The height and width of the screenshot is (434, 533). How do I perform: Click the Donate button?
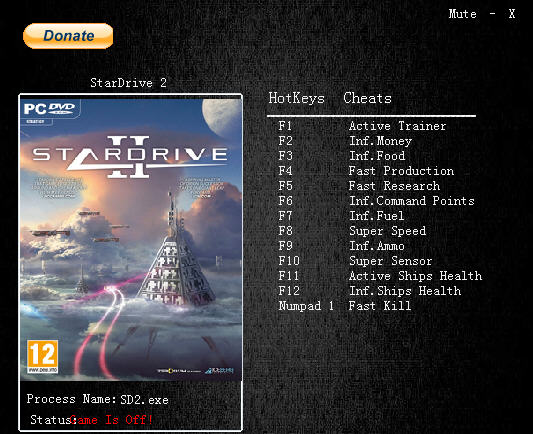[x=68, y=36]
